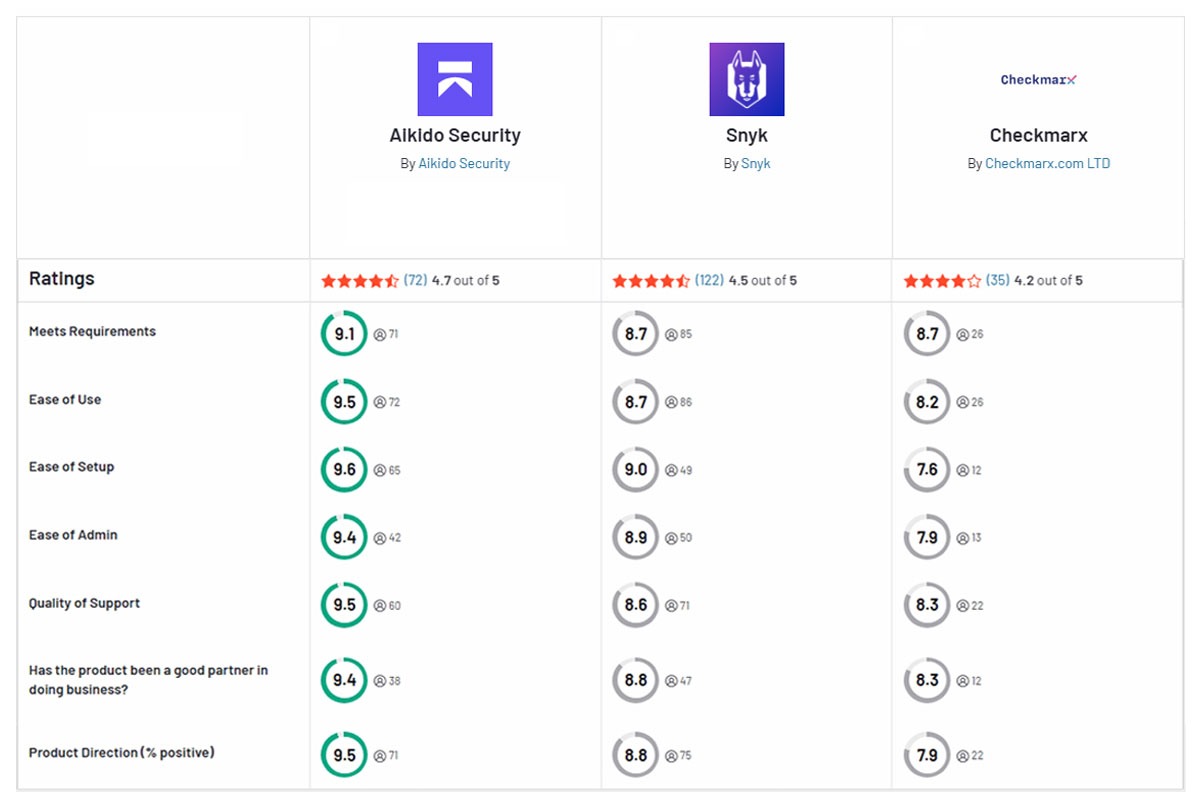
Task: Click the good partner in business label
Action: point(148,680)
